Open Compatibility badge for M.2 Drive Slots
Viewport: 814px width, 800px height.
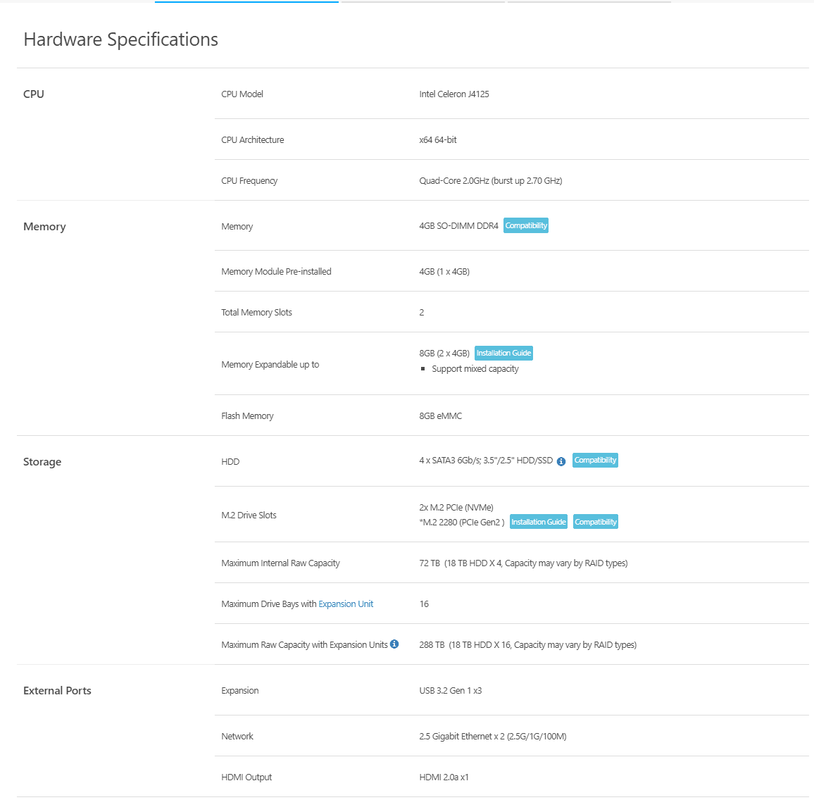click(x=595, y=522)
